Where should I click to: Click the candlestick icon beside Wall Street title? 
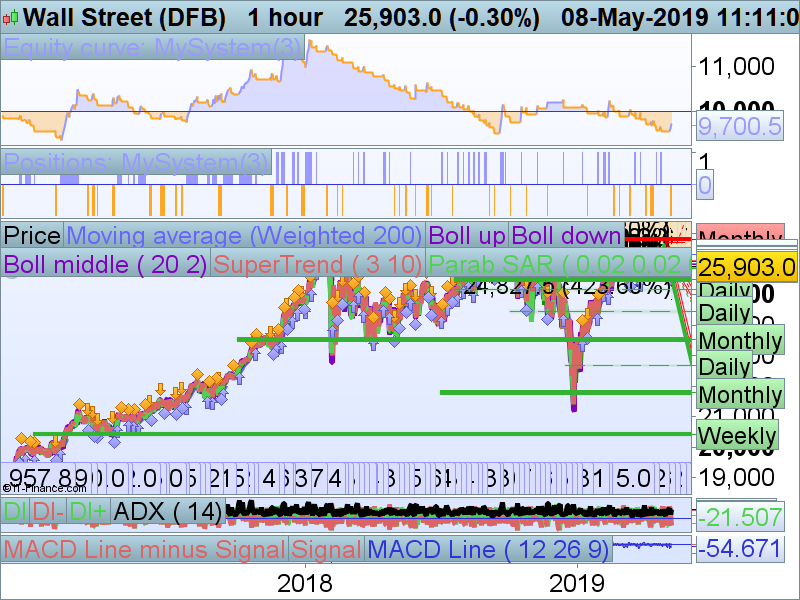(10, 18)
